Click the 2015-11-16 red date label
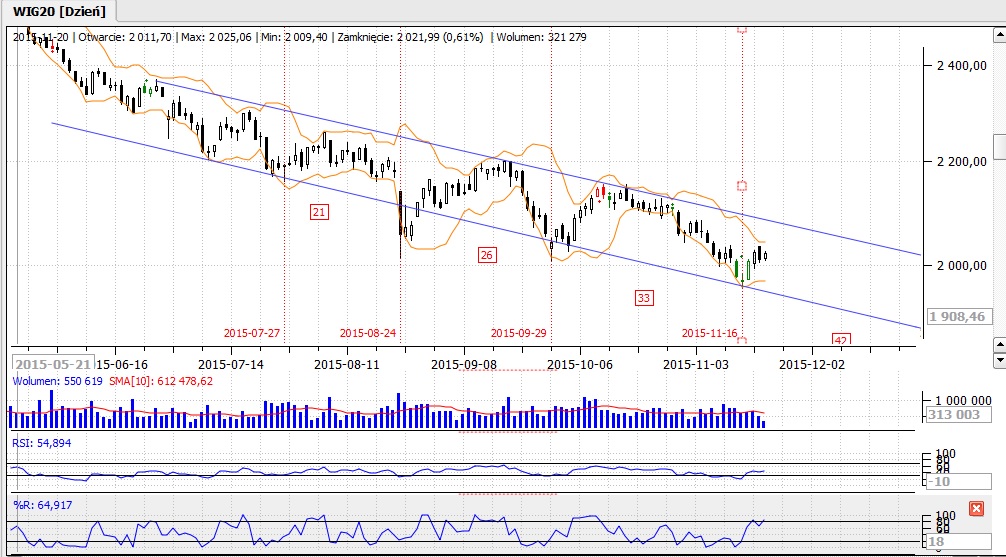 [709, 333]
